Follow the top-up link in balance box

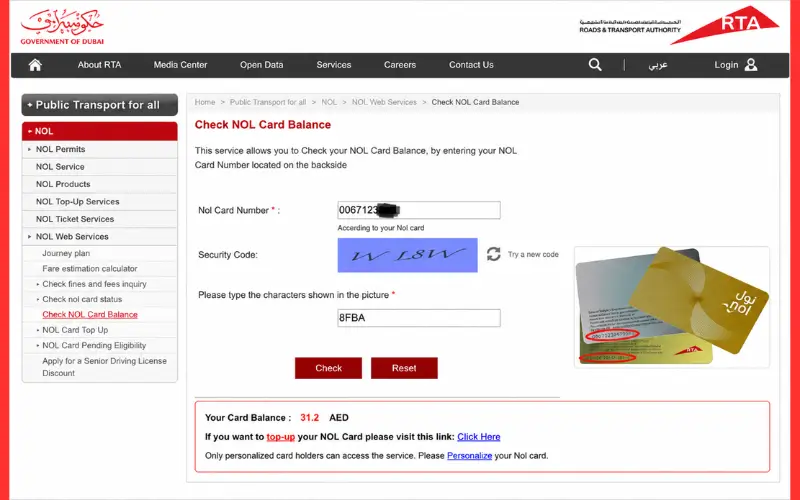pos(281,437)
